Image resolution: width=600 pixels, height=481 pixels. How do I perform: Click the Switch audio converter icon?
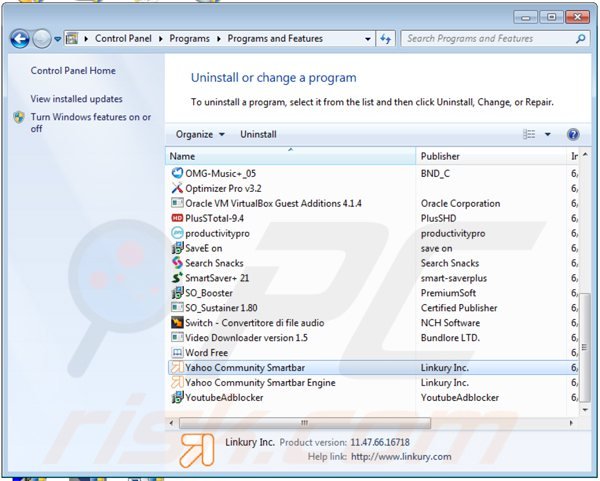[177, 323]
